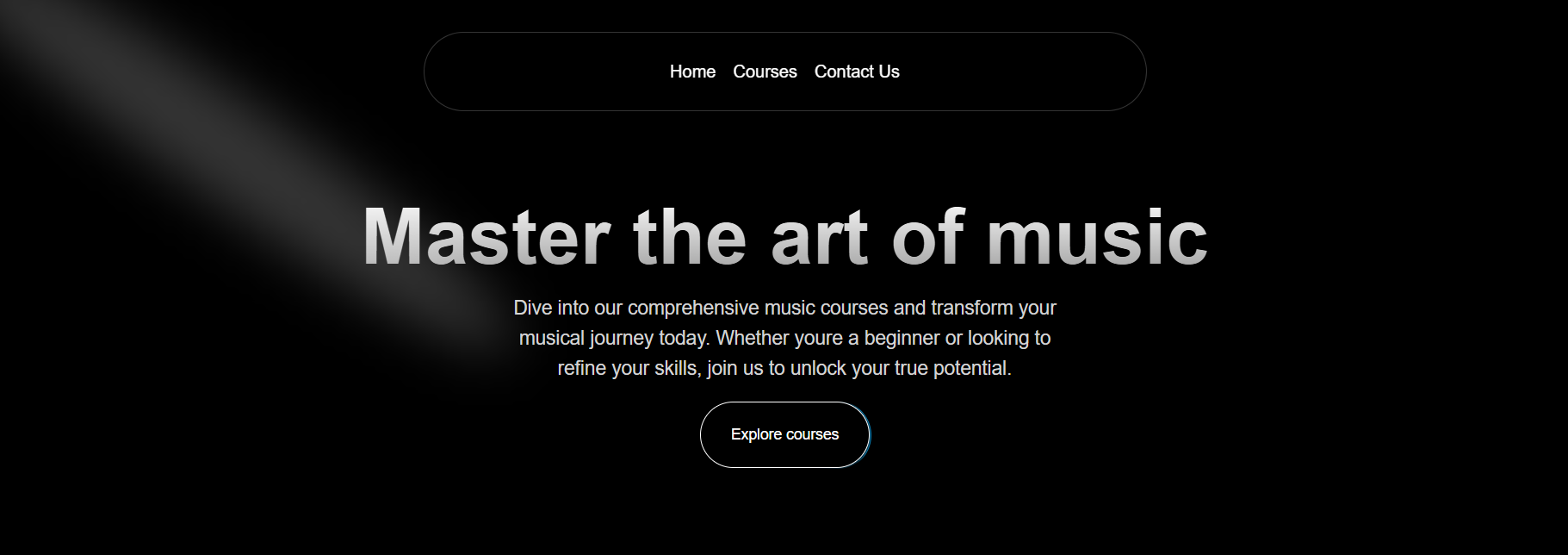
Task: Click the paragraph line starting "refine your skills"
Action: pyautogui.click(x=784, y=368)
